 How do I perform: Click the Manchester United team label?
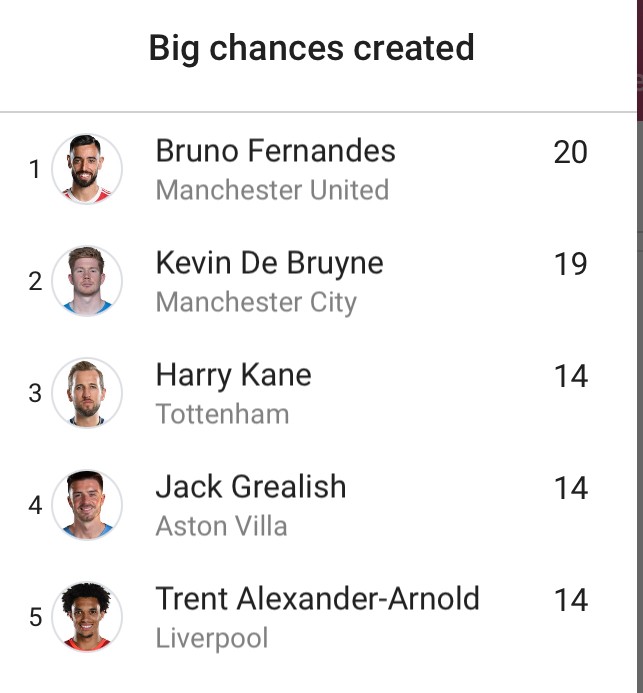tap(272, 190)
